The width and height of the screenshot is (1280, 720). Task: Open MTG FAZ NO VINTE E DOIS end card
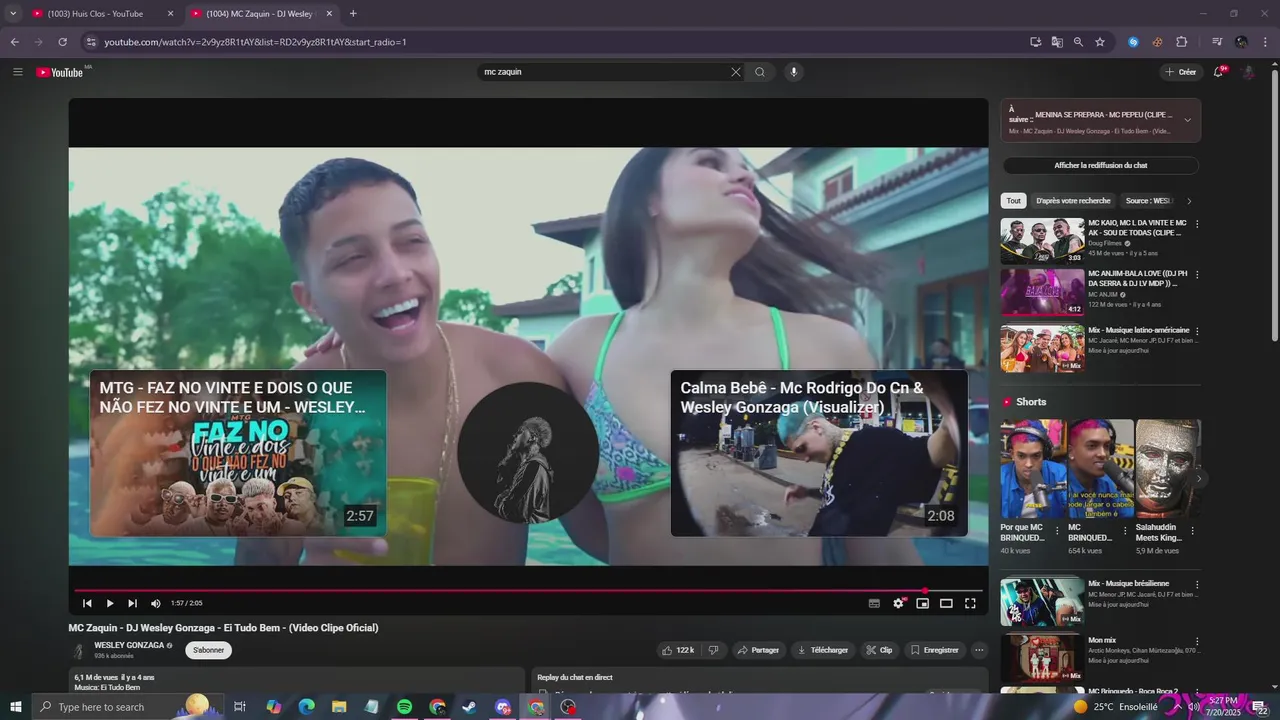[x=238, y=453]
